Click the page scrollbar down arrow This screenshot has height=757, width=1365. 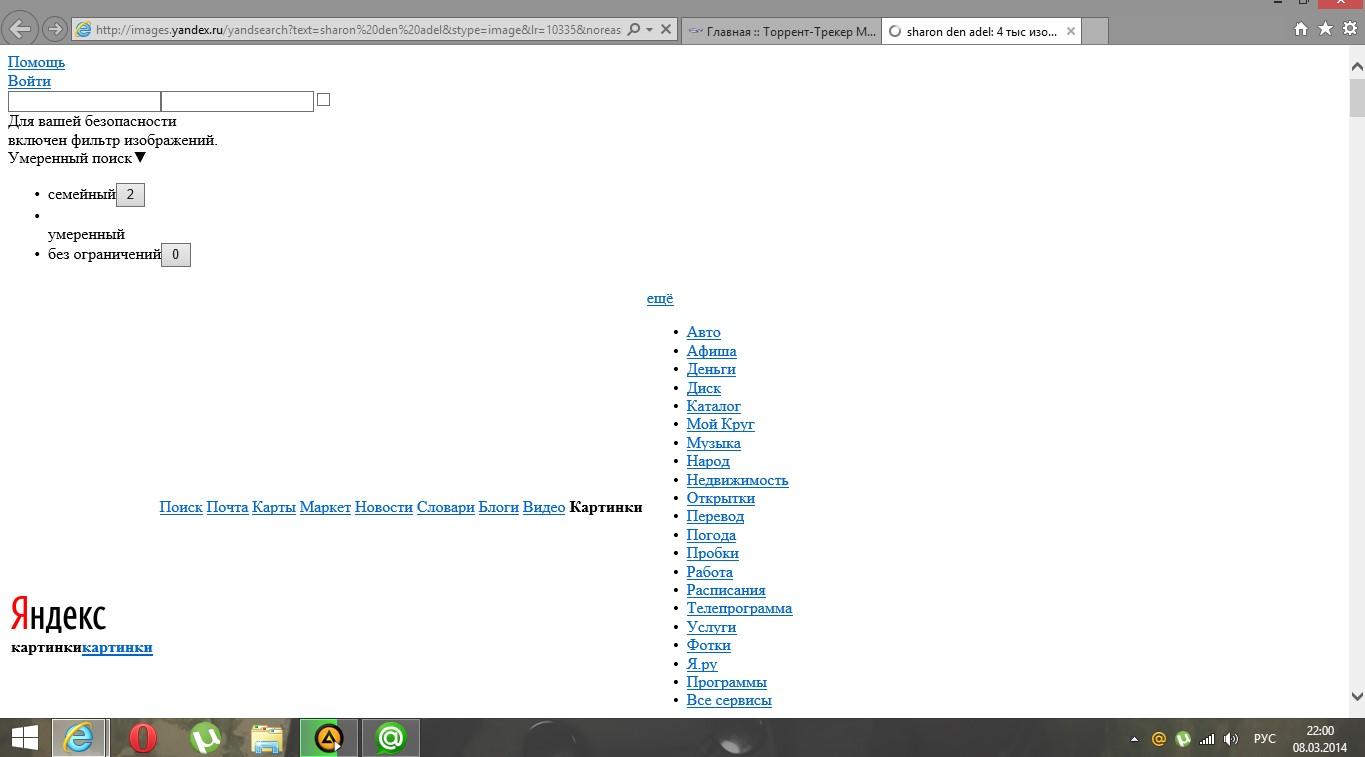click(x=1357, y=697)
